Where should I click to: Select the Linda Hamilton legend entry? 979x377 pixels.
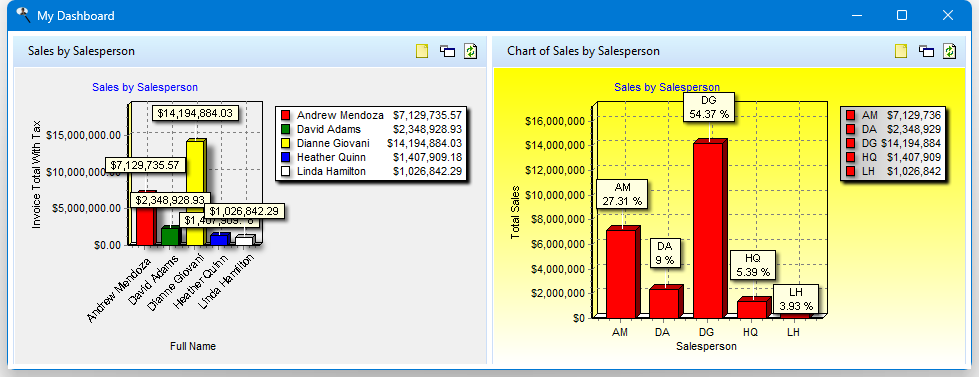(x=372, y=171)
